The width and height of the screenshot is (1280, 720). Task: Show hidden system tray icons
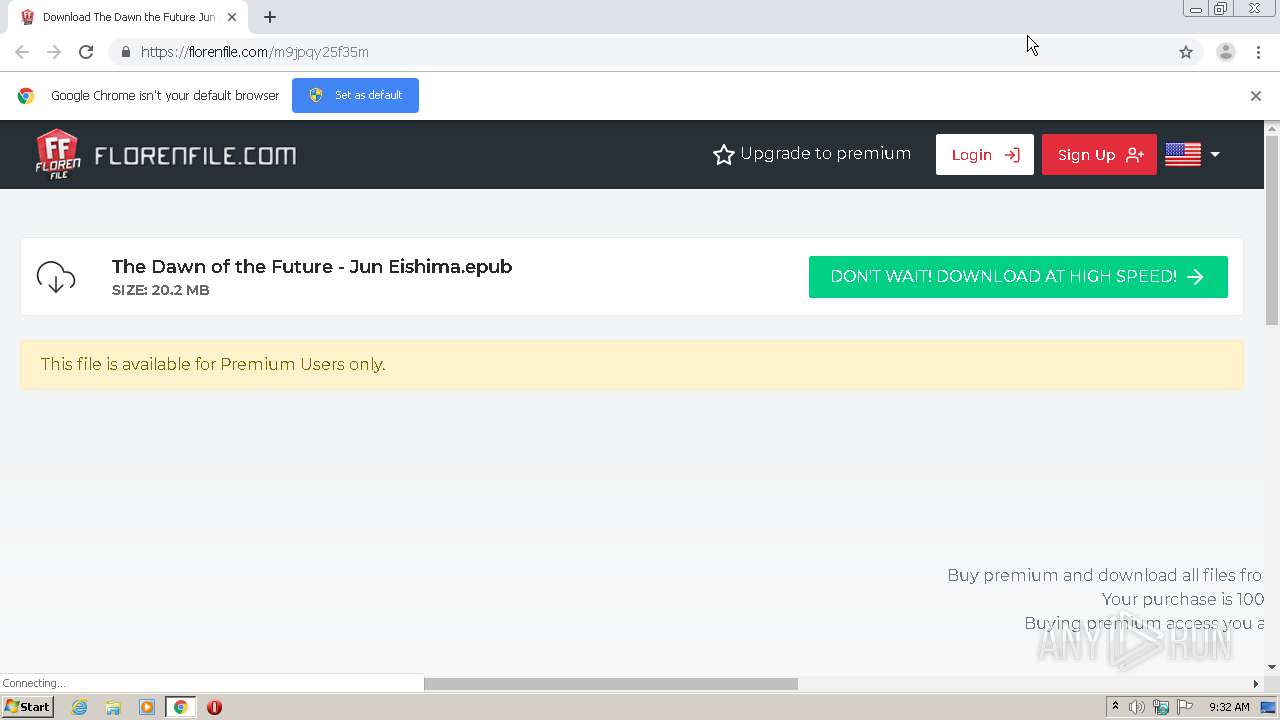(1115, 707)
